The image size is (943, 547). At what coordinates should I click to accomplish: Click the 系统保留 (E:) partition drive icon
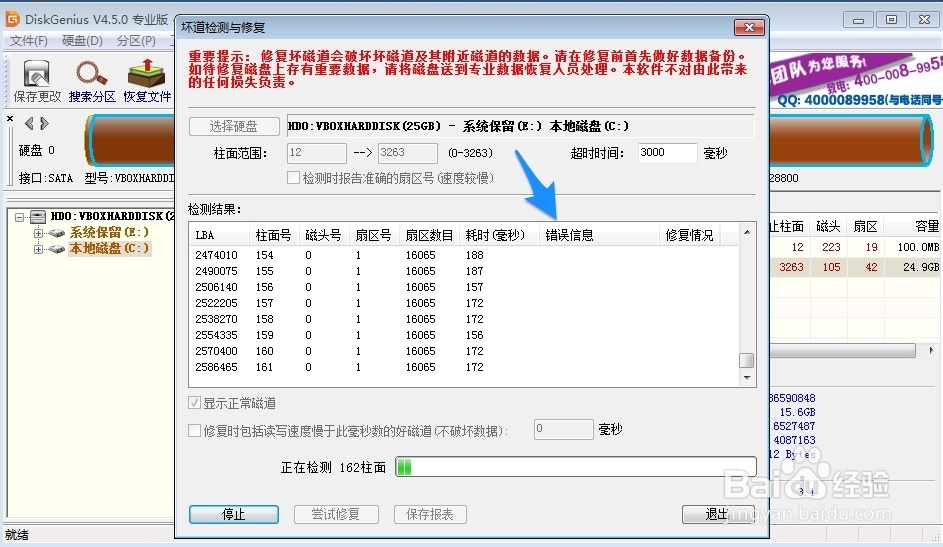click(x=57, y=233)
